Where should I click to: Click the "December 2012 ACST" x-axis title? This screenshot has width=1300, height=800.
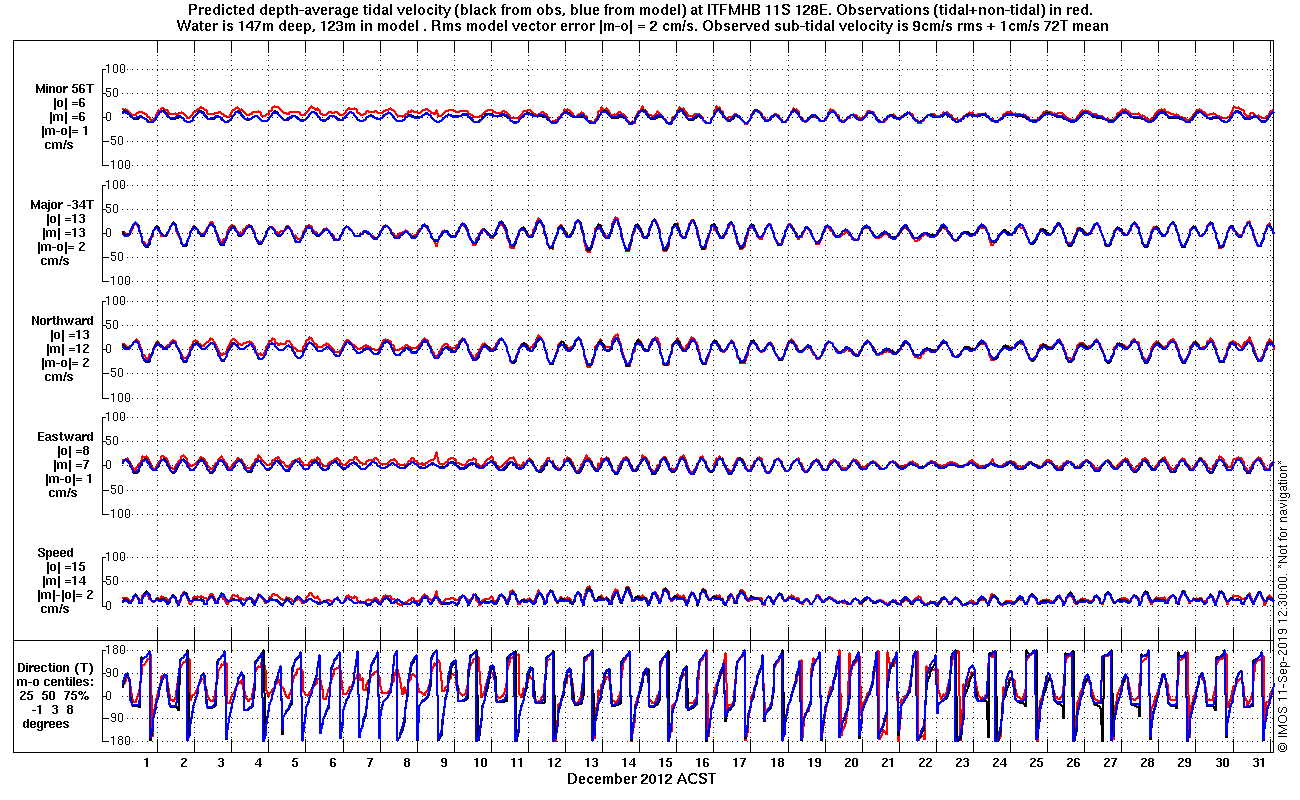pyautogui.click(x=642, y=778)
